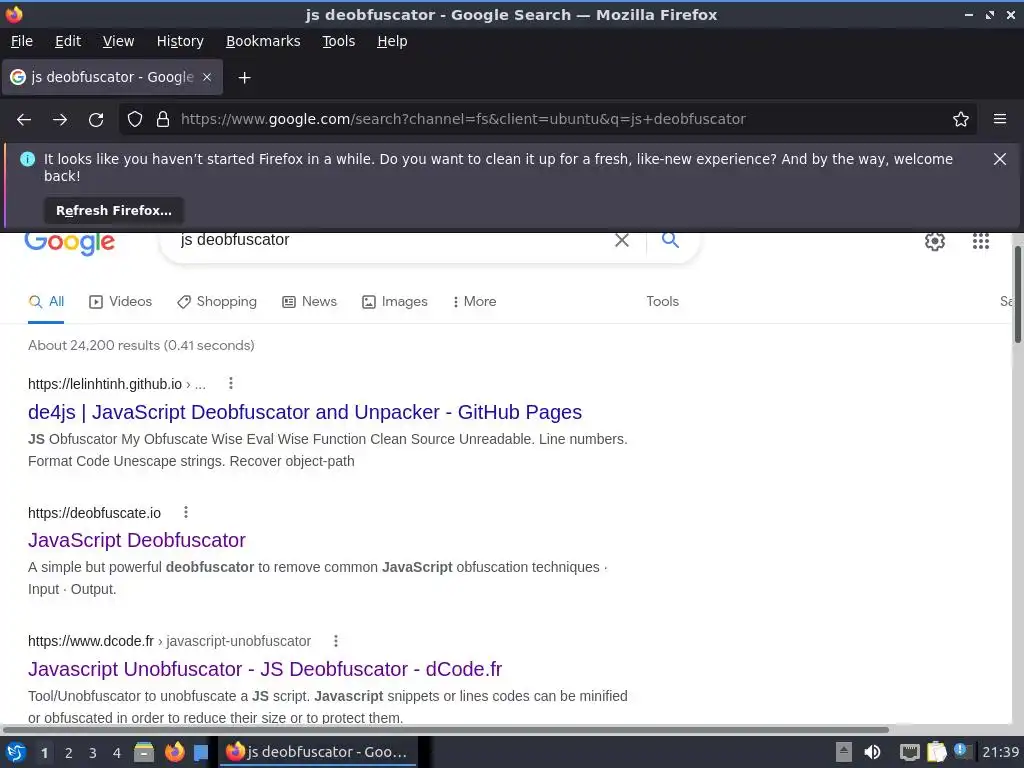This screenshot has width=1024, height=768.
Task: Reload the page with the refresh icon
Action: click(96, 120)
